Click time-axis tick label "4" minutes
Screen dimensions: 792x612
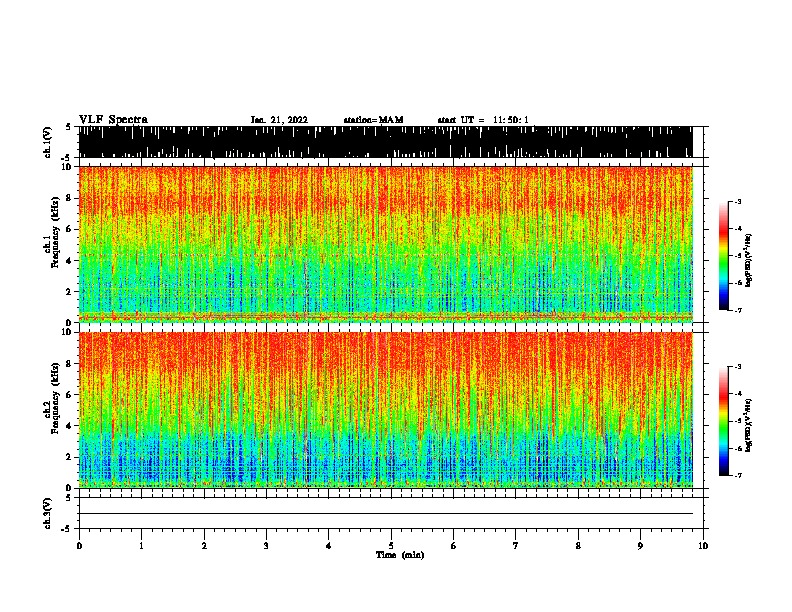click(x=329, y=545)
